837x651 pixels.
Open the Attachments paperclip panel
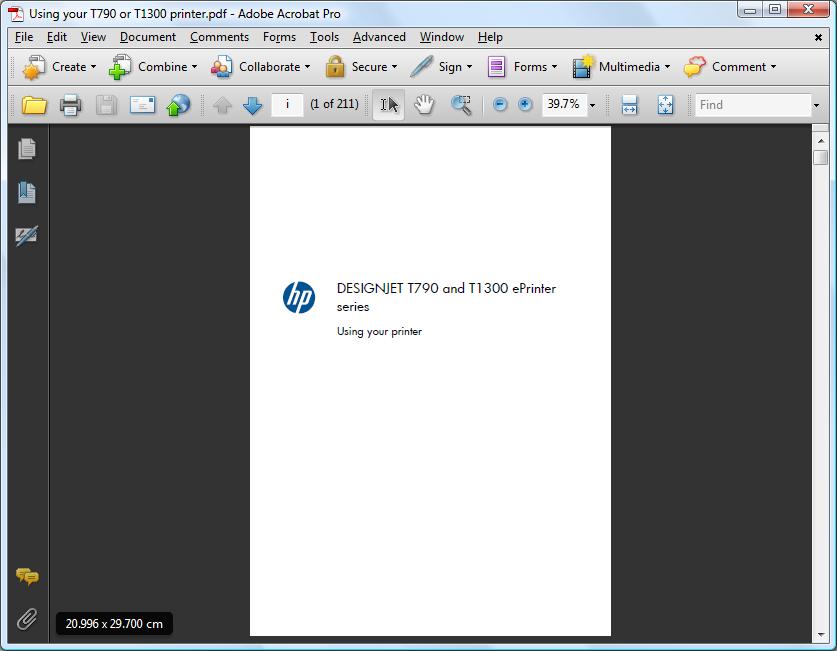pos(27,620)
